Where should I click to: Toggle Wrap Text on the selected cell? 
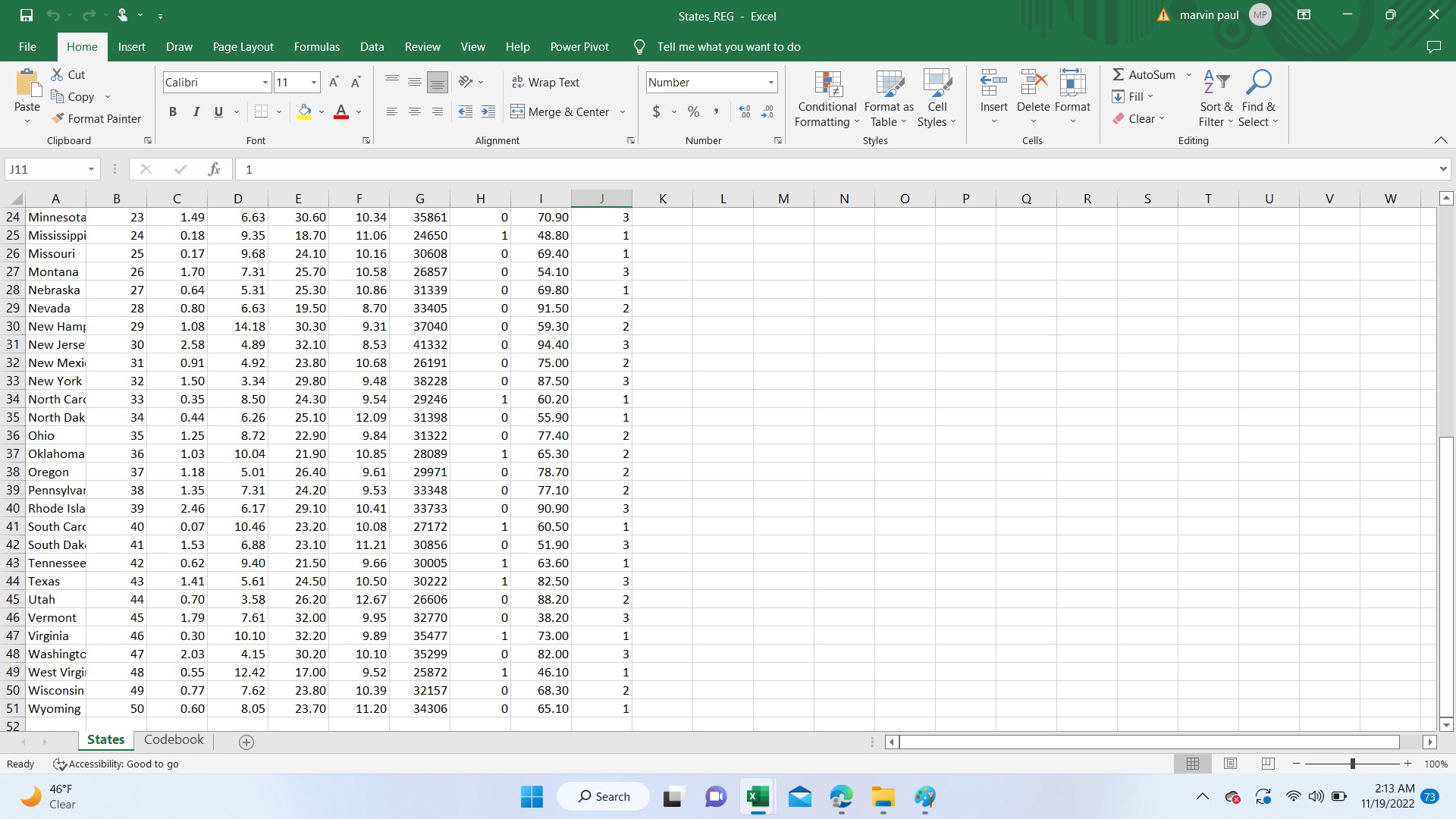545,82
